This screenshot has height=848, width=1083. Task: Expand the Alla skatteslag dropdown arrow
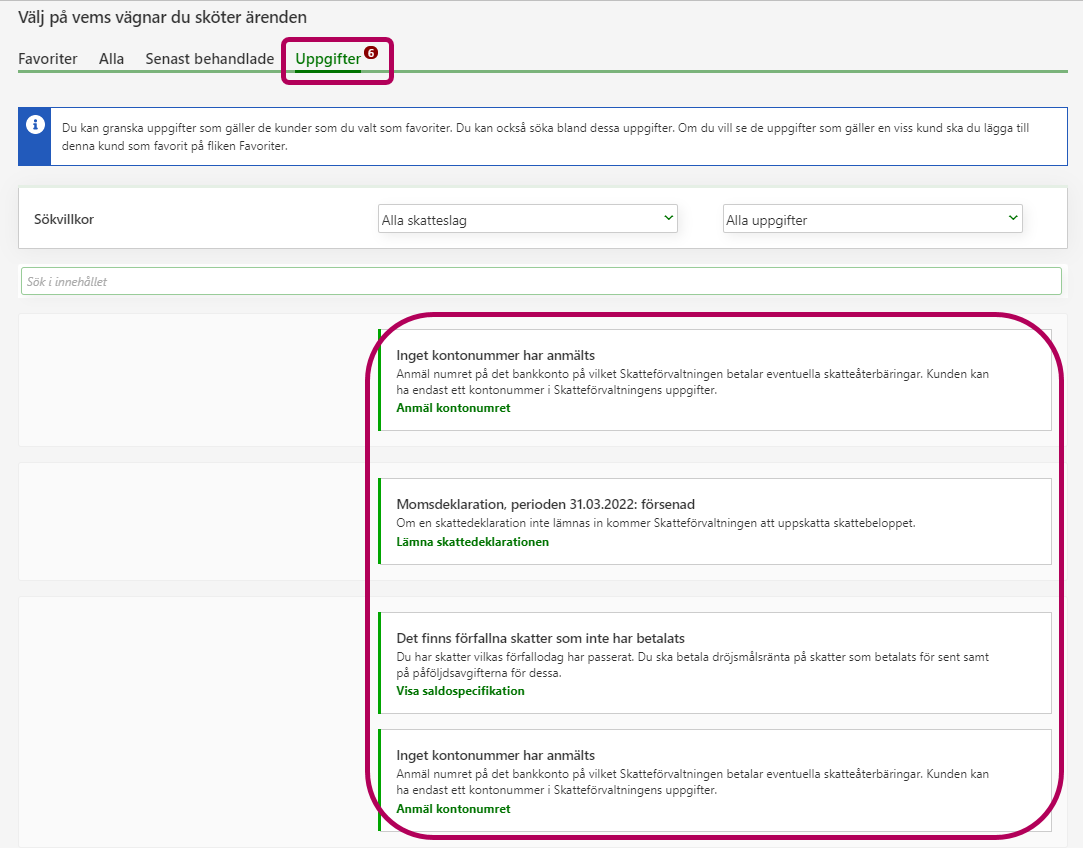(x=668, y=218)
